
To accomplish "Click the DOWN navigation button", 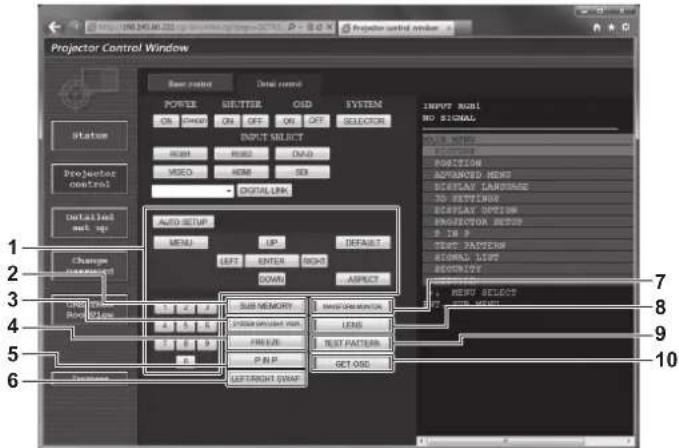I will 272,279.
